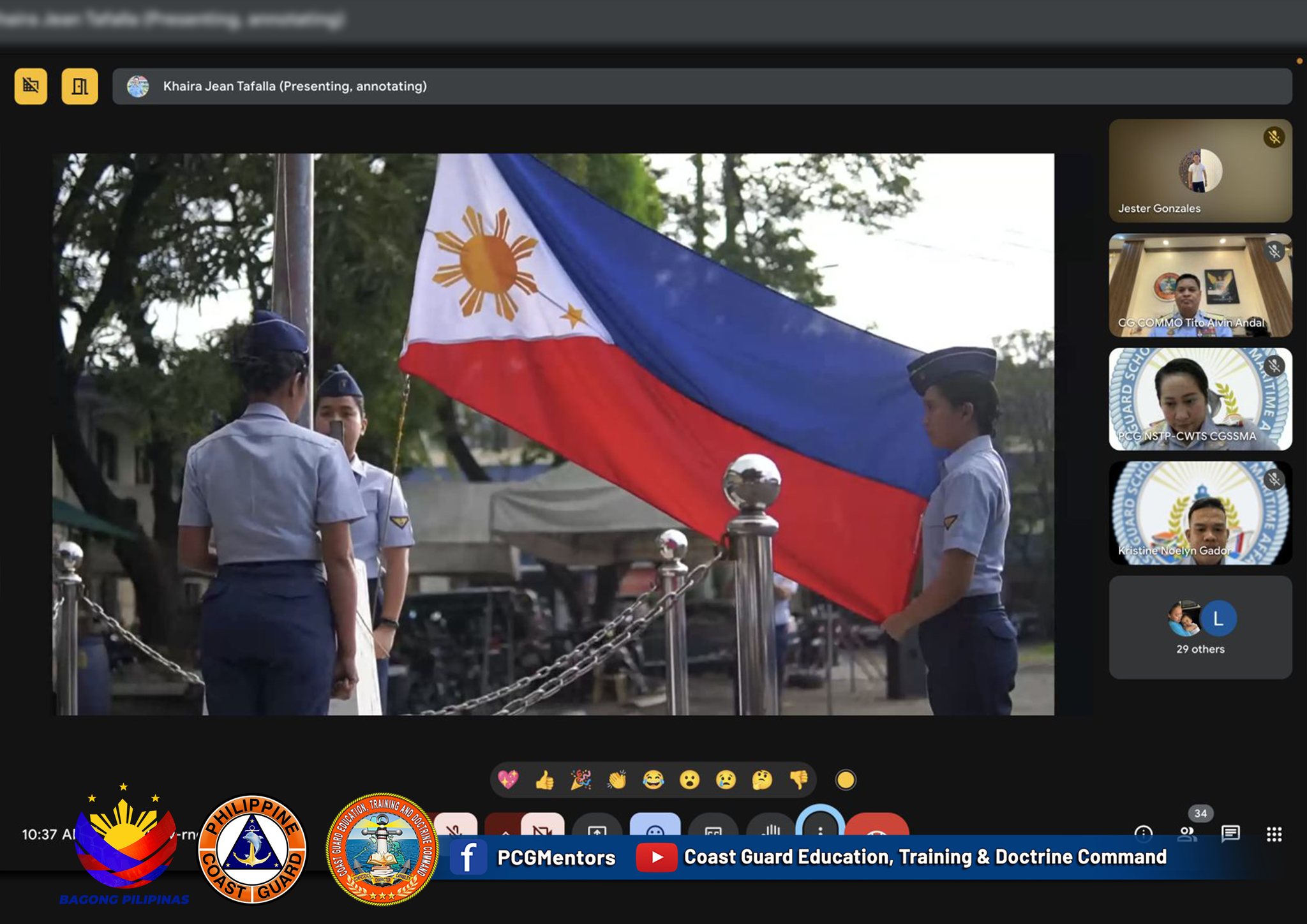Open the chat with everyone icon
Viewport: 1307px width, 924px height.
point(1230,833)
